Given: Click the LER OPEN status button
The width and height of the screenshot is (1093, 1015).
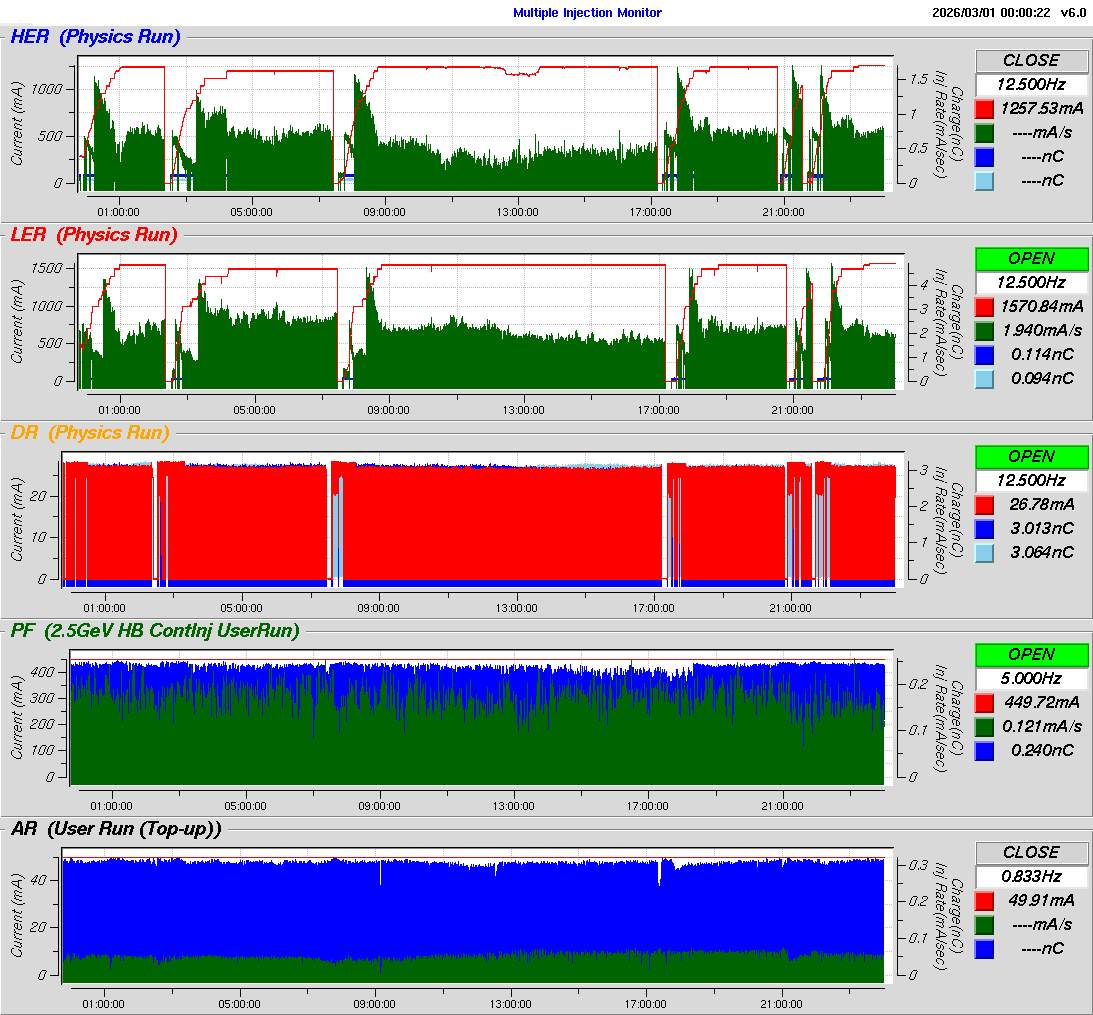Looking at the screenshot, I should pos(1032,259).
